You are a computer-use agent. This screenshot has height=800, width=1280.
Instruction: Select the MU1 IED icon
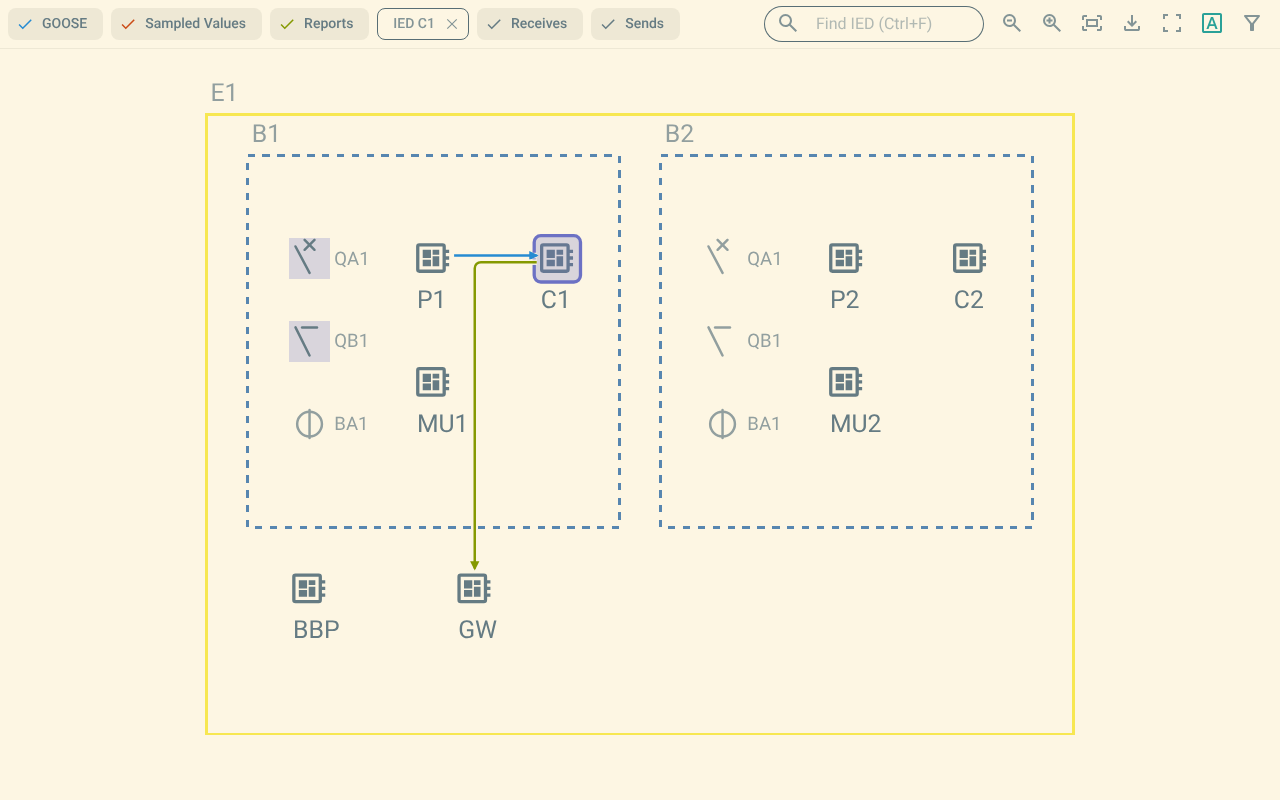[432, 382]
